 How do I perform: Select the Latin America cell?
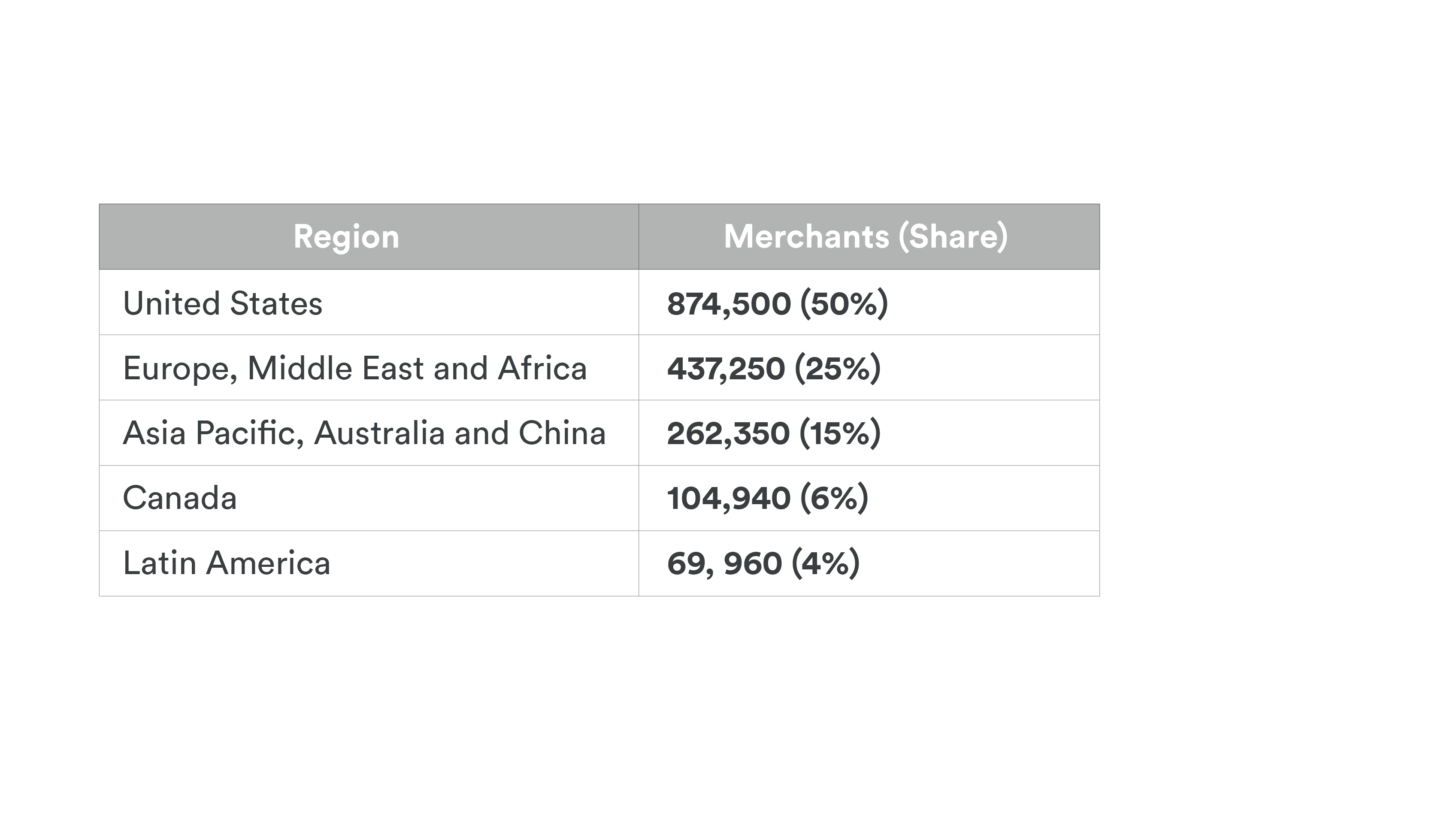[226, 563]
